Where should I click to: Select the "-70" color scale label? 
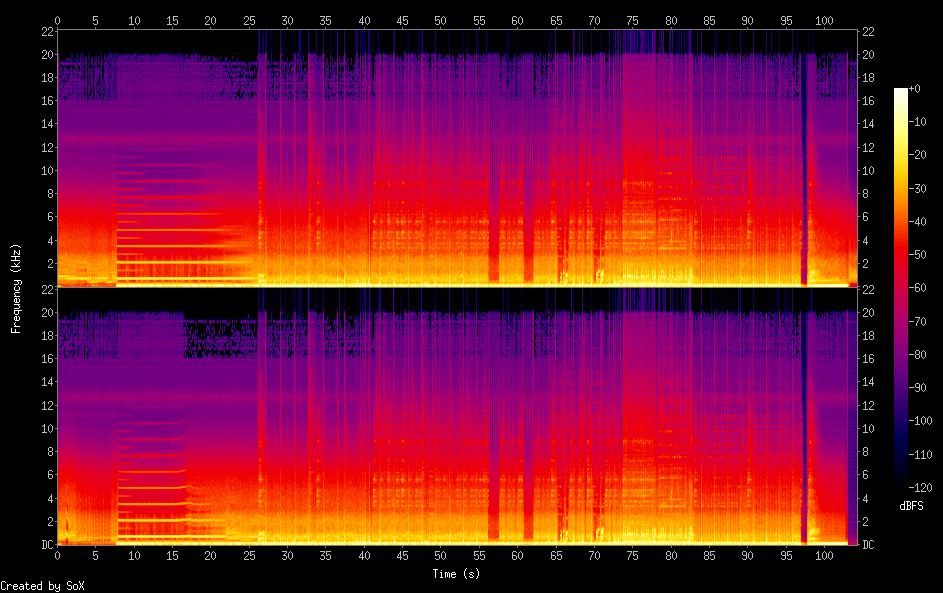point(917,322)
